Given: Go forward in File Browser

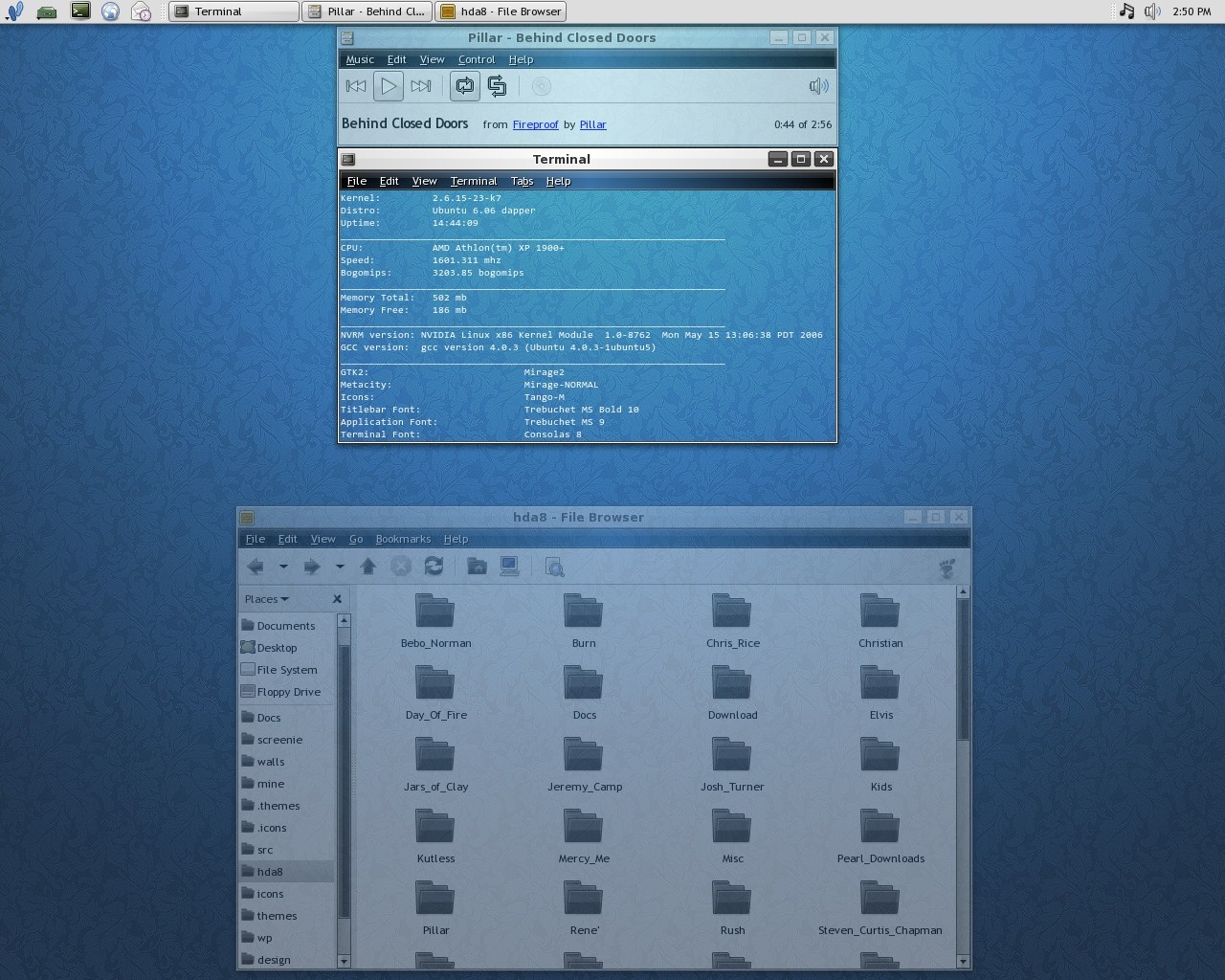Looking at the screenshot, I should tap(312, 567).
